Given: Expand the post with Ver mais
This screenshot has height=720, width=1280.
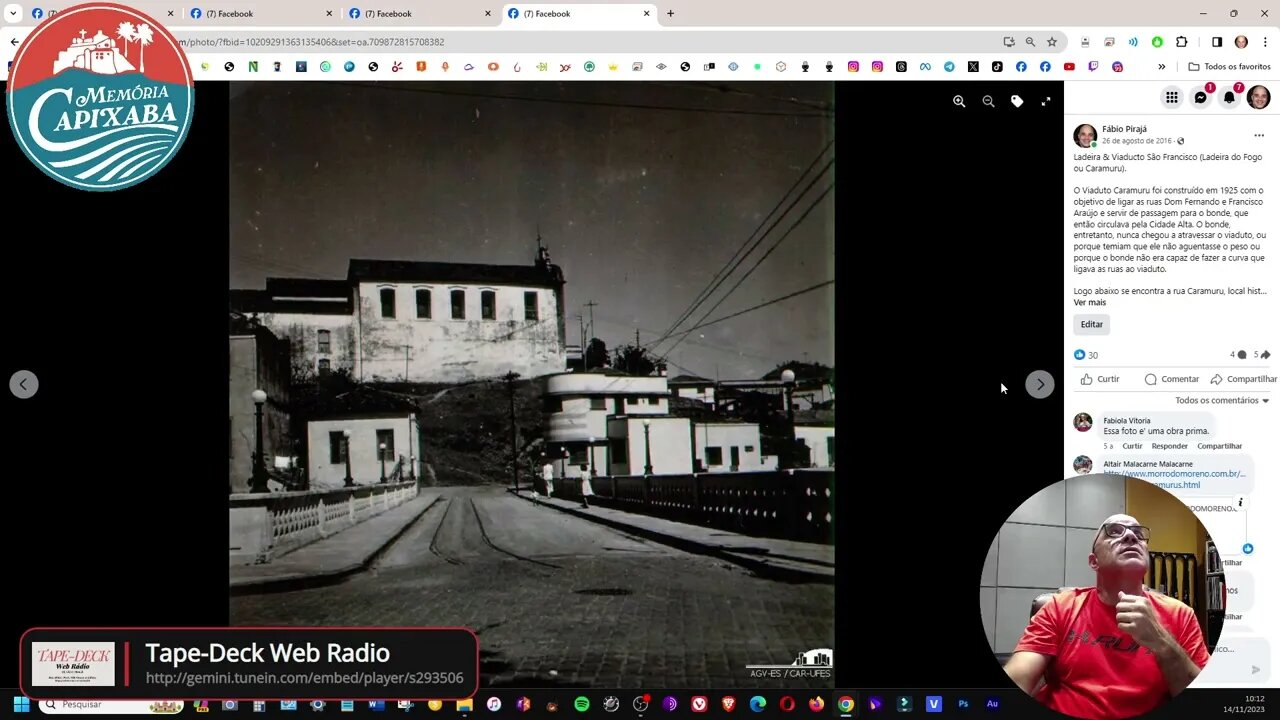Looking at the screenshot, I should pos(1090,302).
